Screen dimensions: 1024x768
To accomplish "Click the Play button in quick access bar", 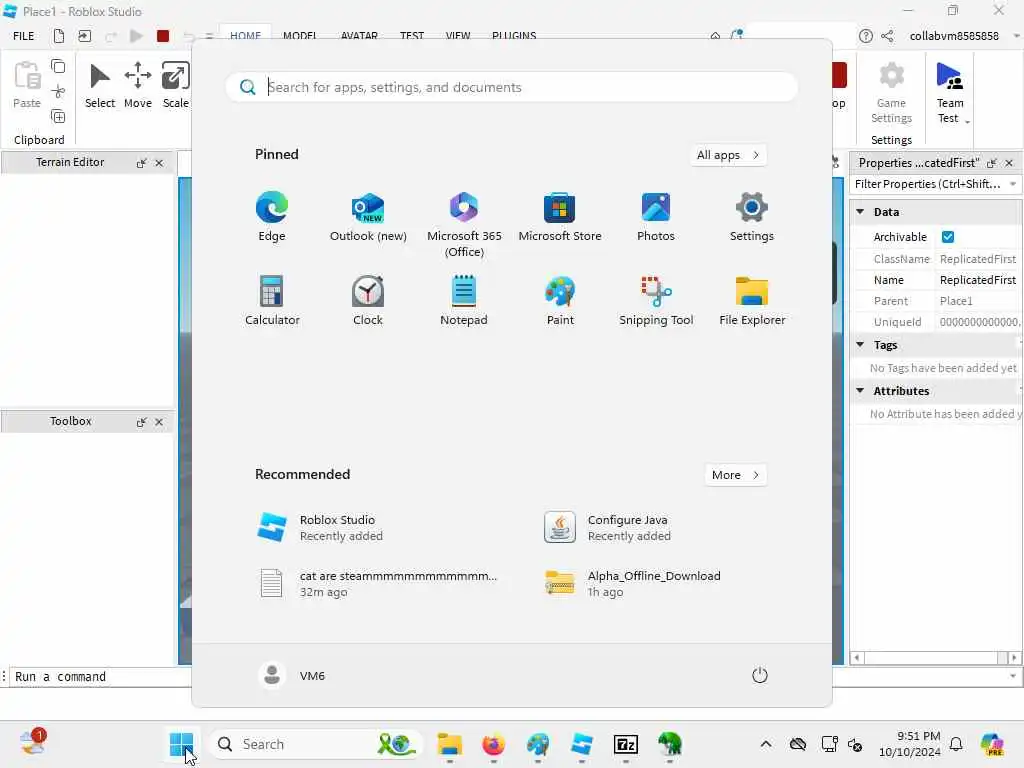I will (x=136, y=36).
